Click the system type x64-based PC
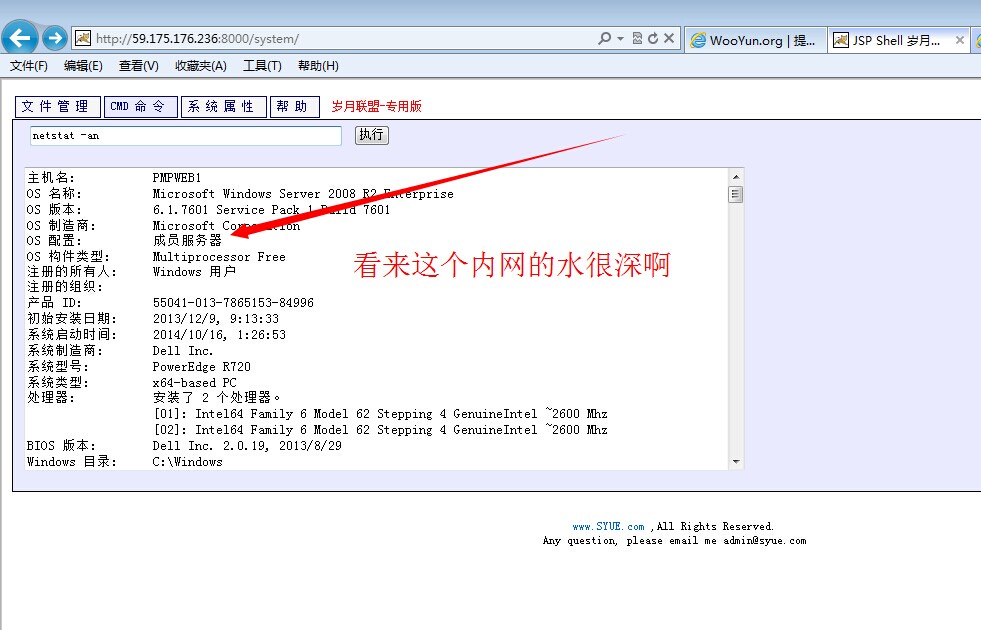Screen dimensions: 981x630 click(x=195, y=382)
